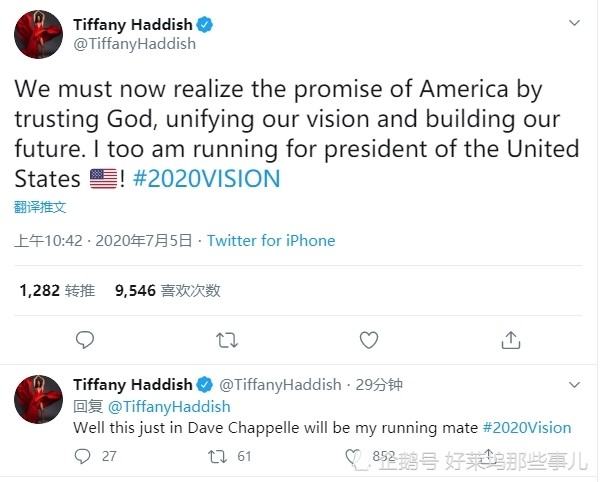Share the main tweet
The image size is (601, 482).
[510, 340]
